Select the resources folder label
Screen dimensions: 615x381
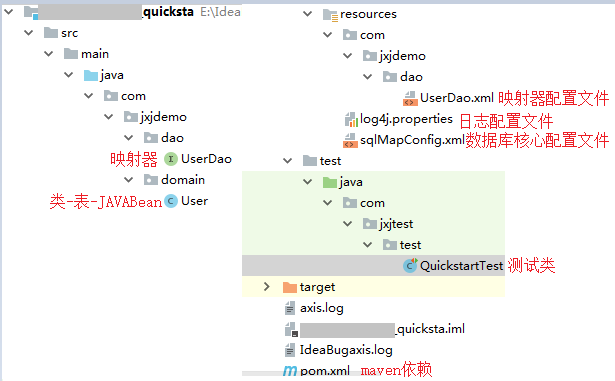(x=368, y=14)
